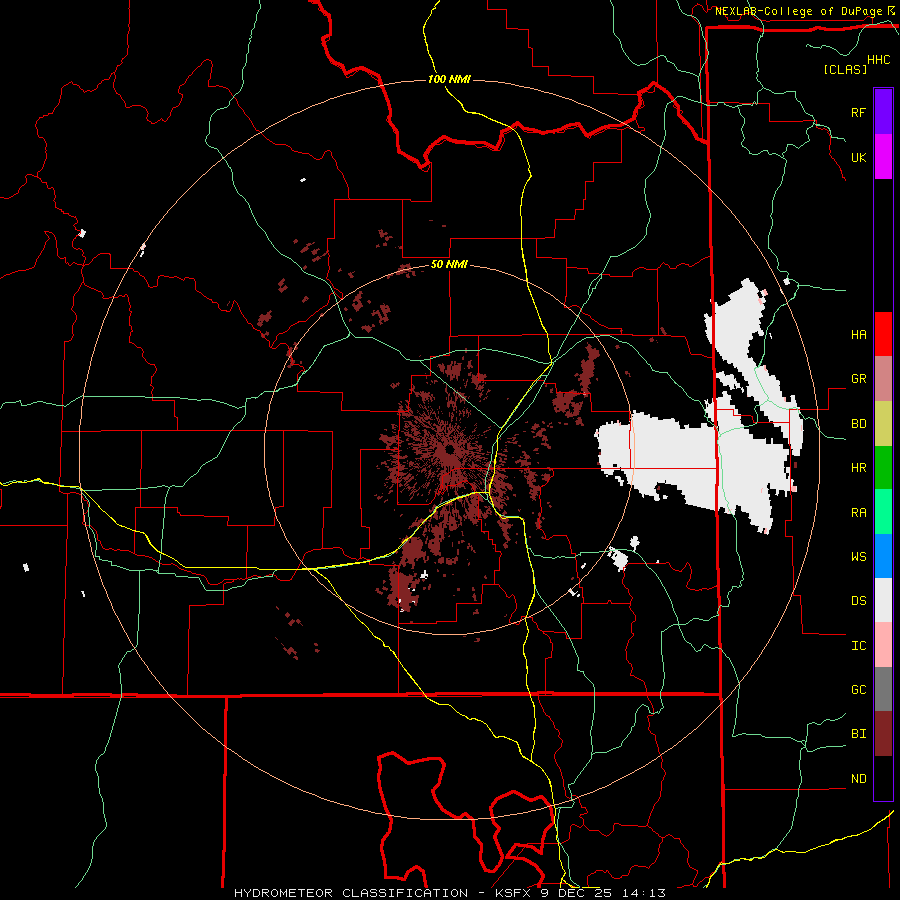
Task: Click the BI brown legend swatch
Action: [883, 734]
